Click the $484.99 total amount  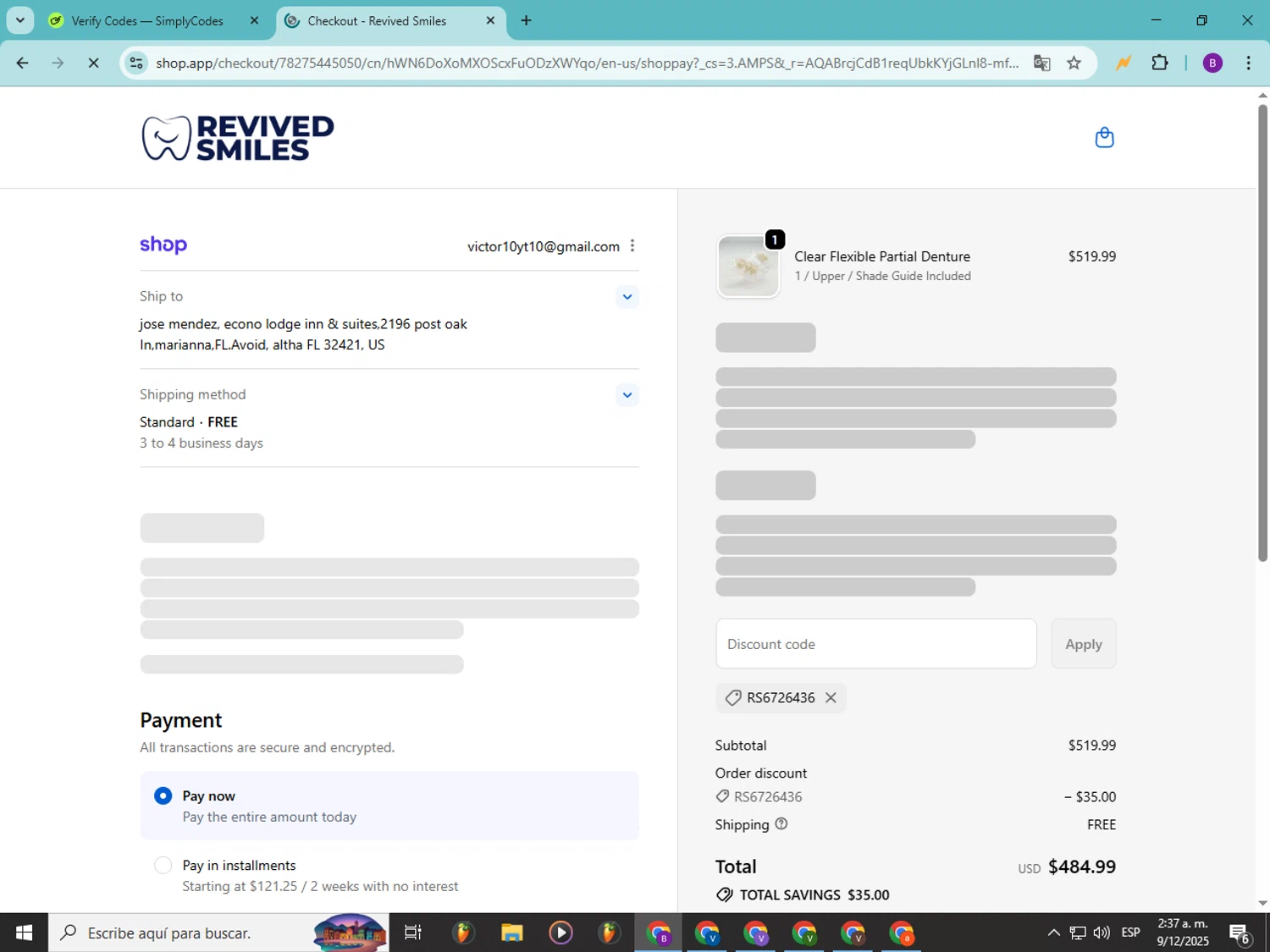pyautogui.click(x=1082, y=867)
